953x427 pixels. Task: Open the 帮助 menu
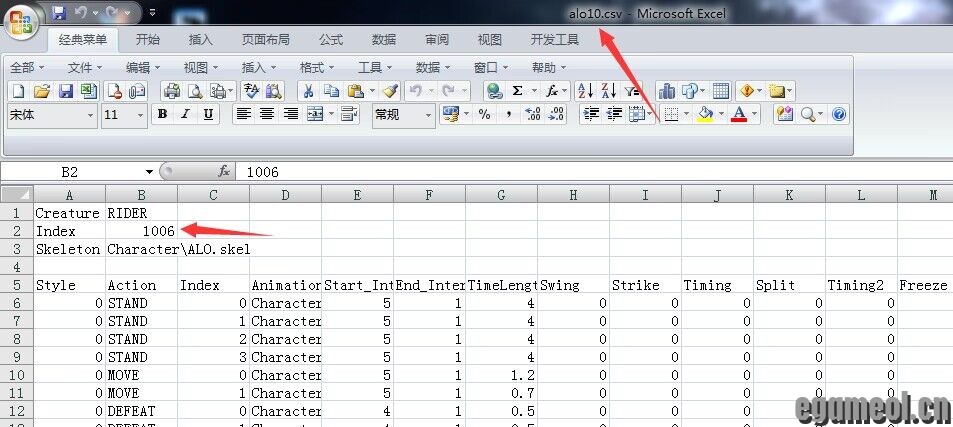click(550, 67)
